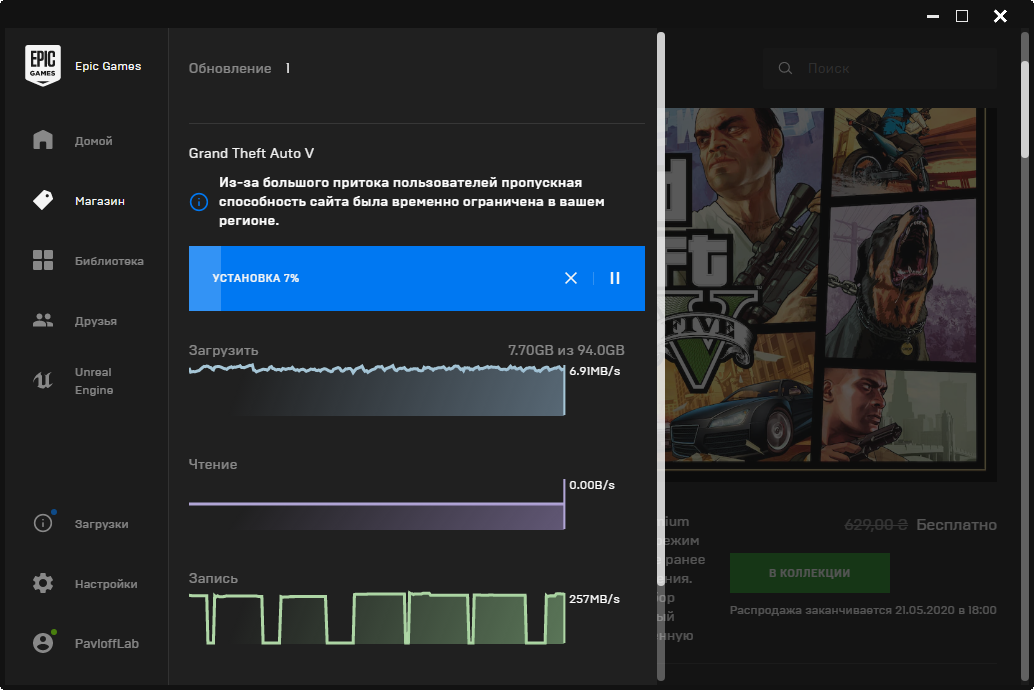Minimize the Epic Games launcher window
The width and height of the screenshot is (1034, 690).
pyautogui.click(x=932, y=16)
